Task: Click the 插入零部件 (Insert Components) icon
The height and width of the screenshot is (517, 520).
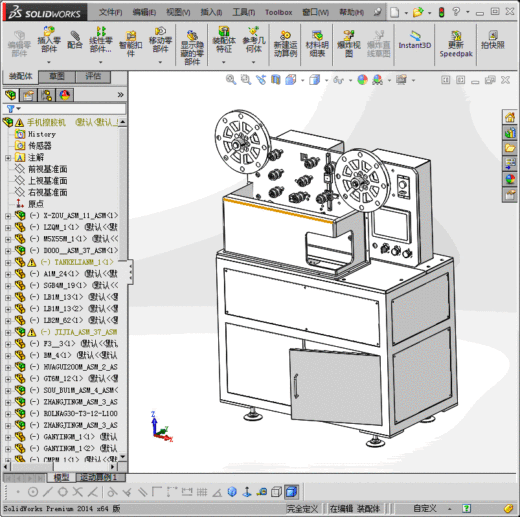Action: [x=49, y=40]
